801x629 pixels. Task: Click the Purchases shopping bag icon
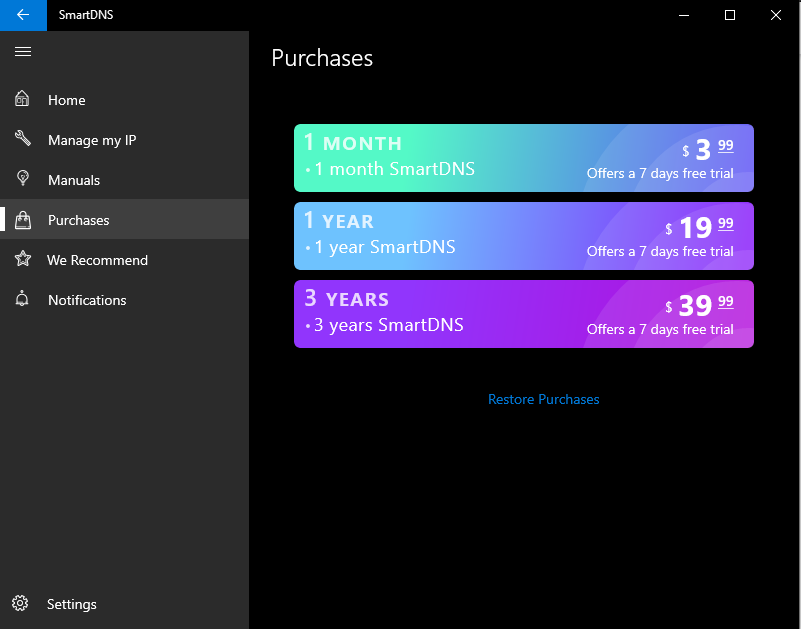click(x=23, y=220)
